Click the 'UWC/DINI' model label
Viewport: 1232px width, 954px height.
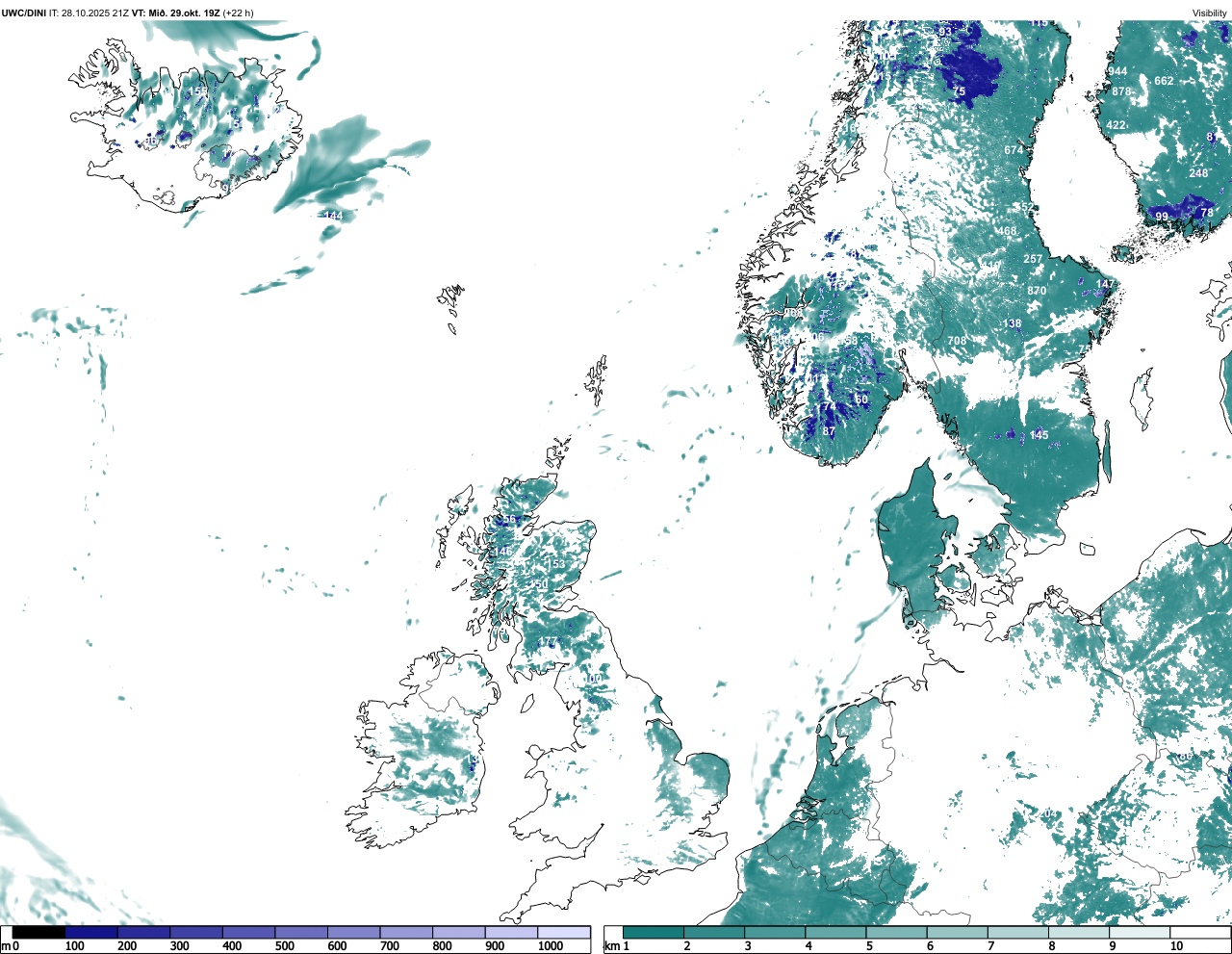[23, 13]
